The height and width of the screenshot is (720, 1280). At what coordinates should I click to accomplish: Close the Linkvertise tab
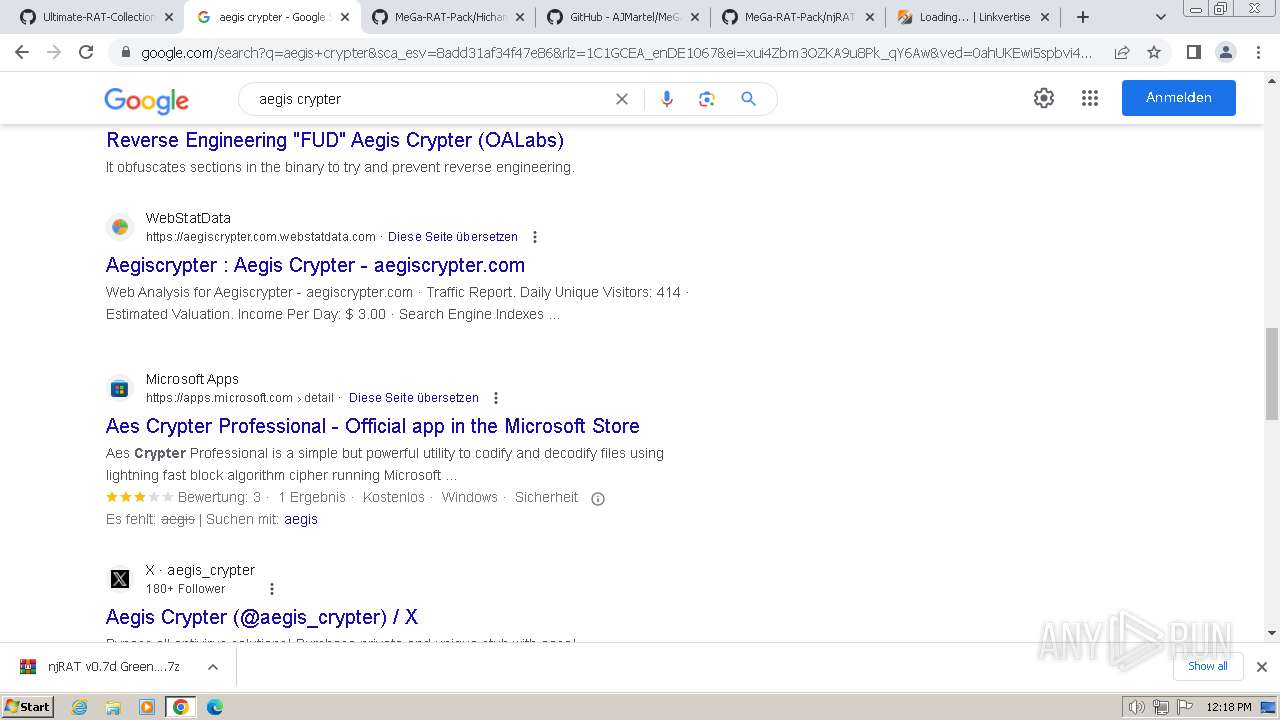coord(1044,17)
